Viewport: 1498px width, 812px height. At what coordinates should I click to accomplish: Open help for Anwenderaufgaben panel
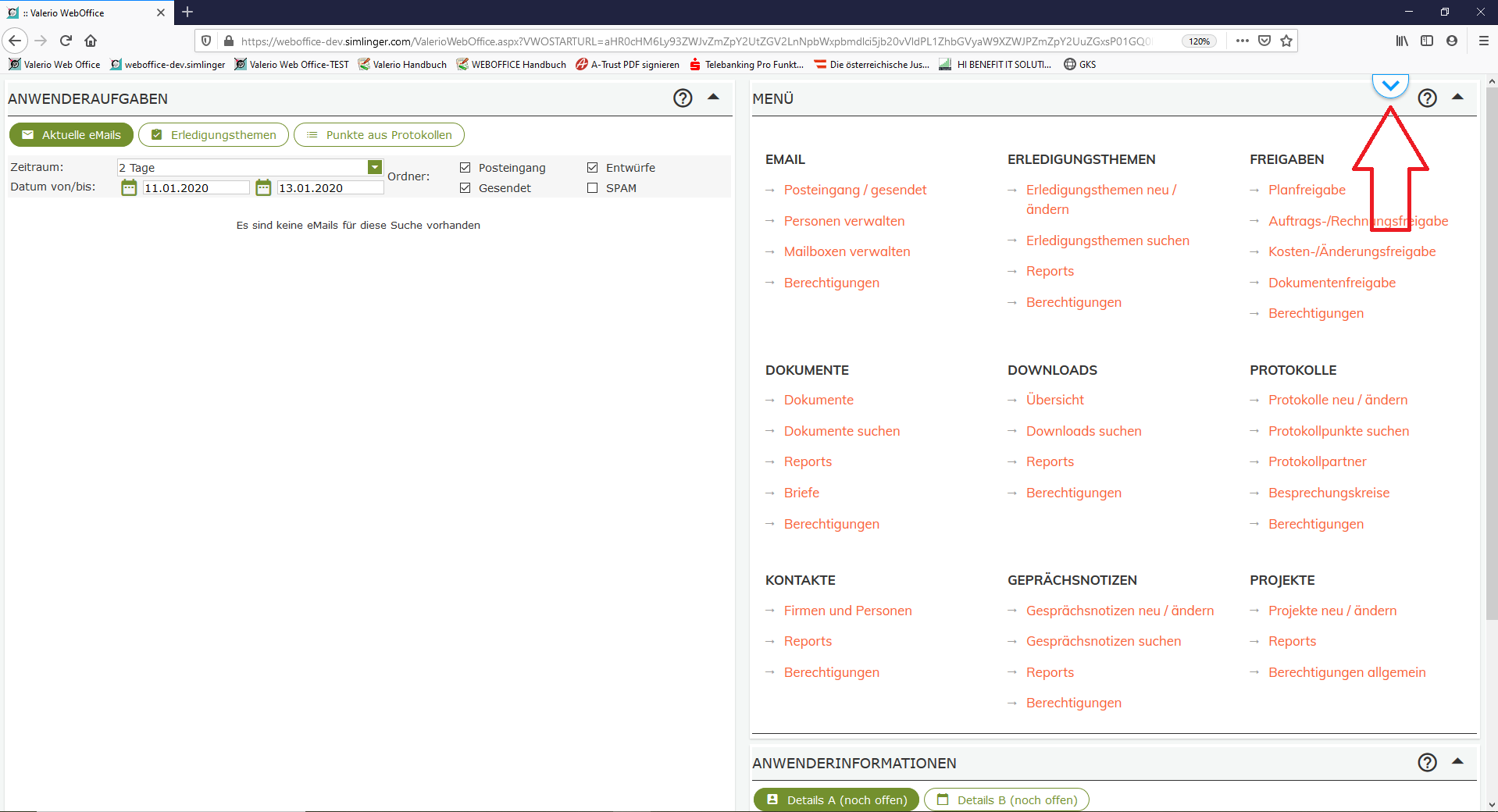[683, 98]
